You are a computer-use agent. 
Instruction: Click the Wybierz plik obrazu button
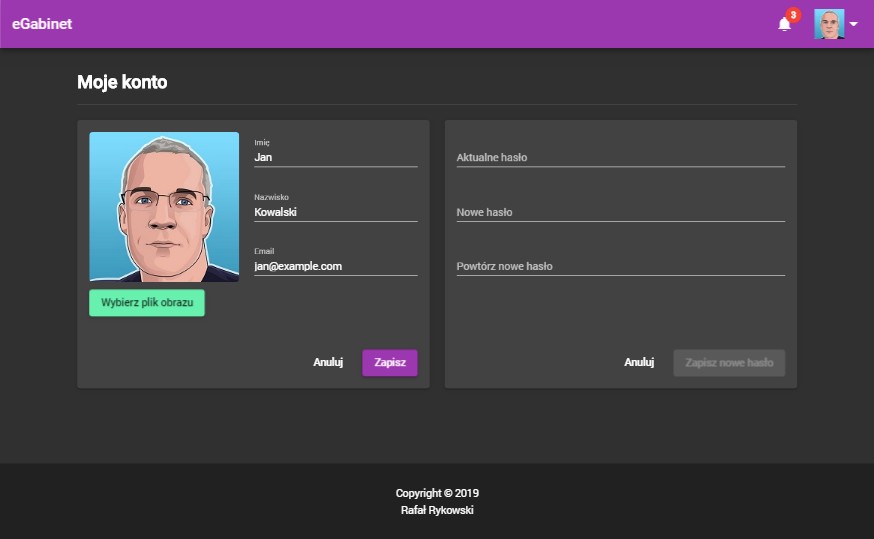click(147, 303)
